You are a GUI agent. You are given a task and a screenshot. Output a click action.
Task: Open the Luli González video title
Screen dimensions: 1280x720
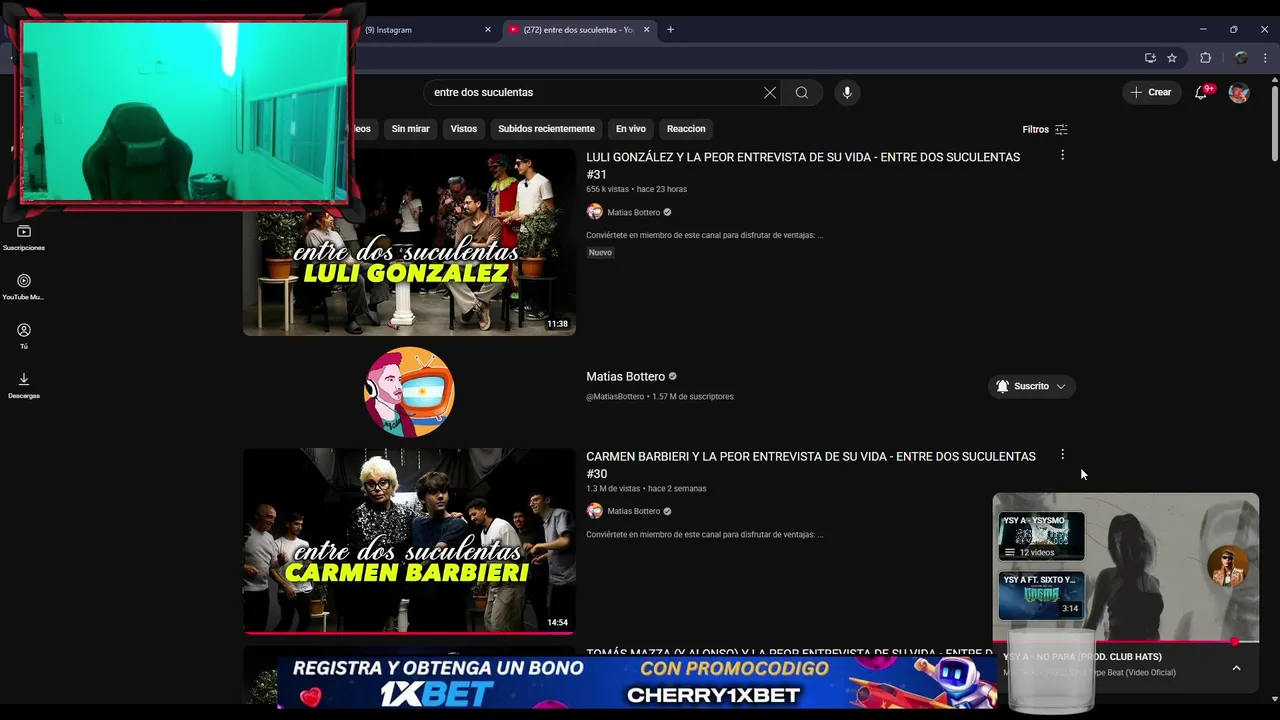[x=803, y=165]
